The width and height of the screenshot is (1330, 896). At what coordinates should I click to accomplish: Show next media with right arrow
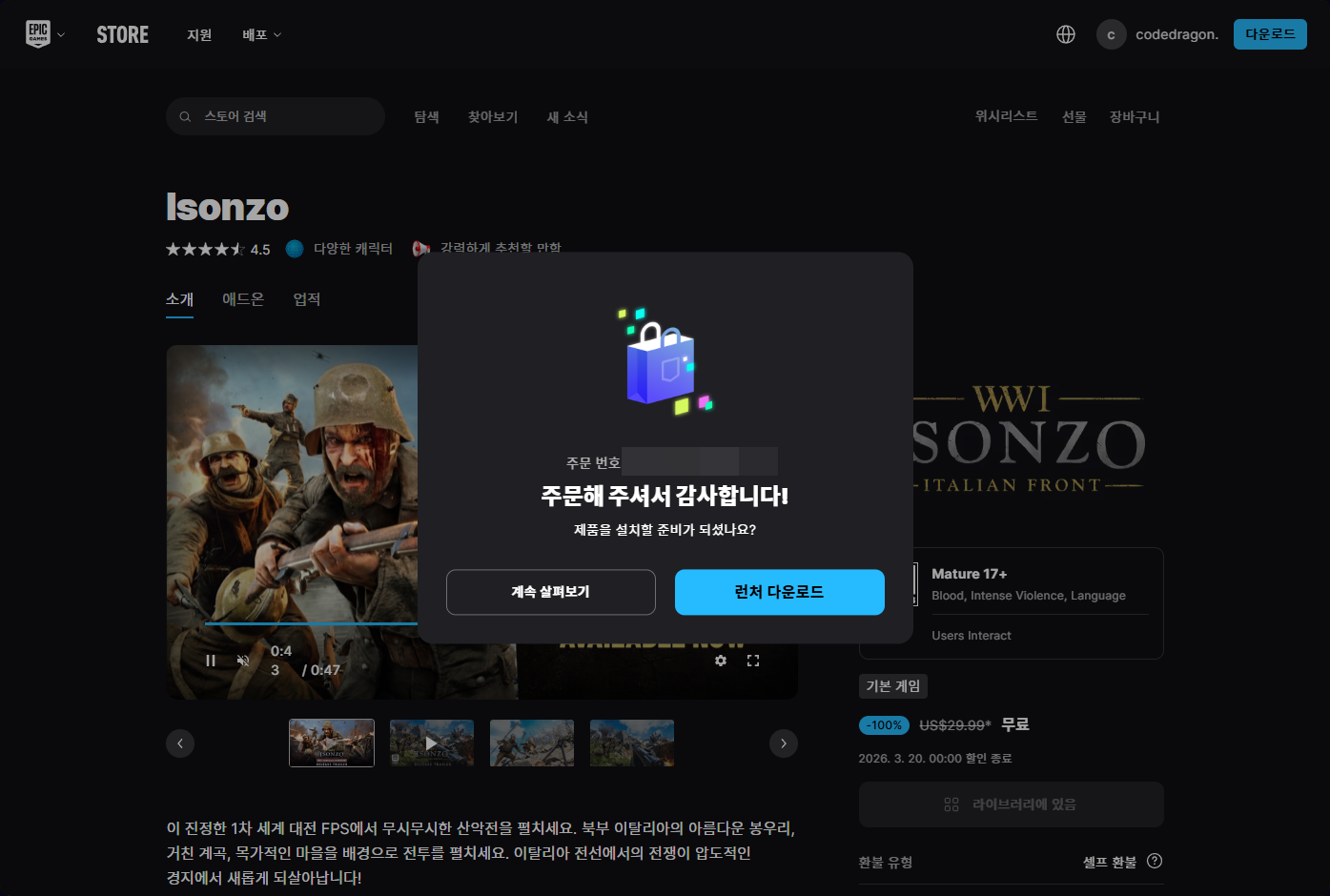784,743
